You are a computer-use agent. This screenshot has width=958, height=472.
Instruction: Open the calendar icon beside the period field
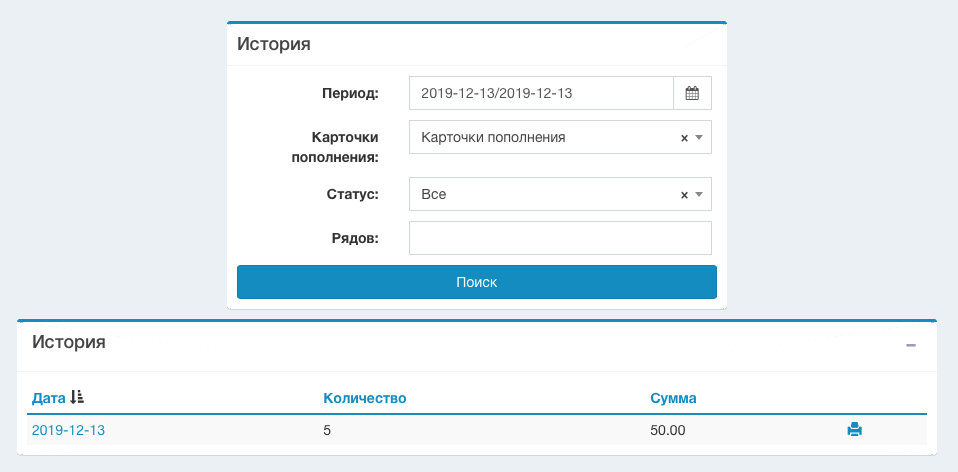tap(692, 93)
